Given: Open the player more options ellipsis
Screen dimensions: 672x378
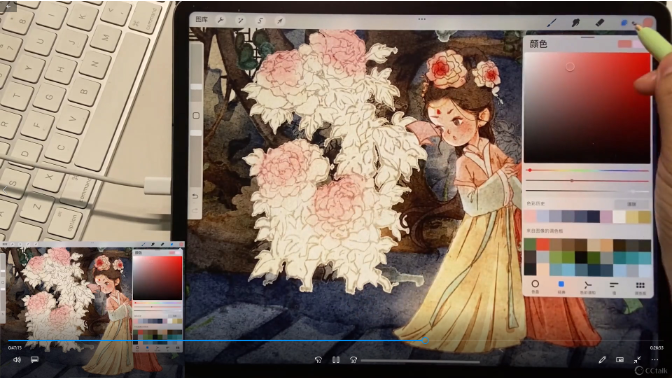Looking at the screenshot, I should (655, 360).
